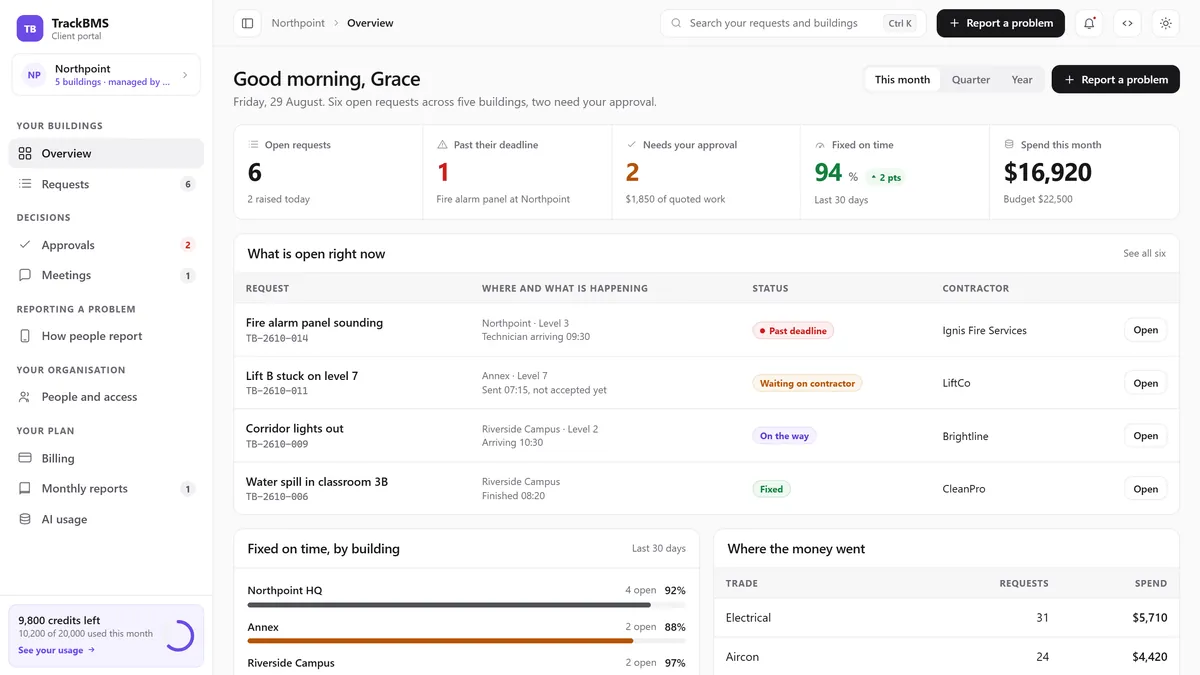
Task: Open Approvals in the sidebar
Action: (106, 245)
